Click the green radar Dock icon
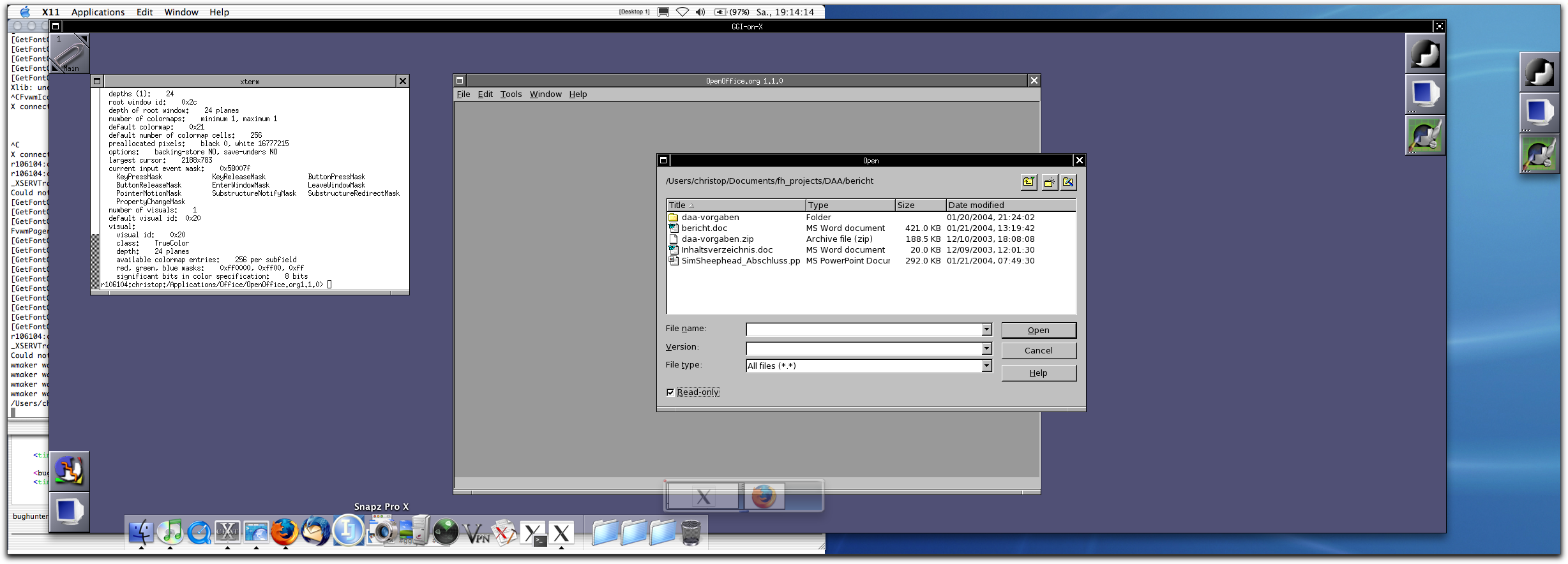 coord(446,532)
